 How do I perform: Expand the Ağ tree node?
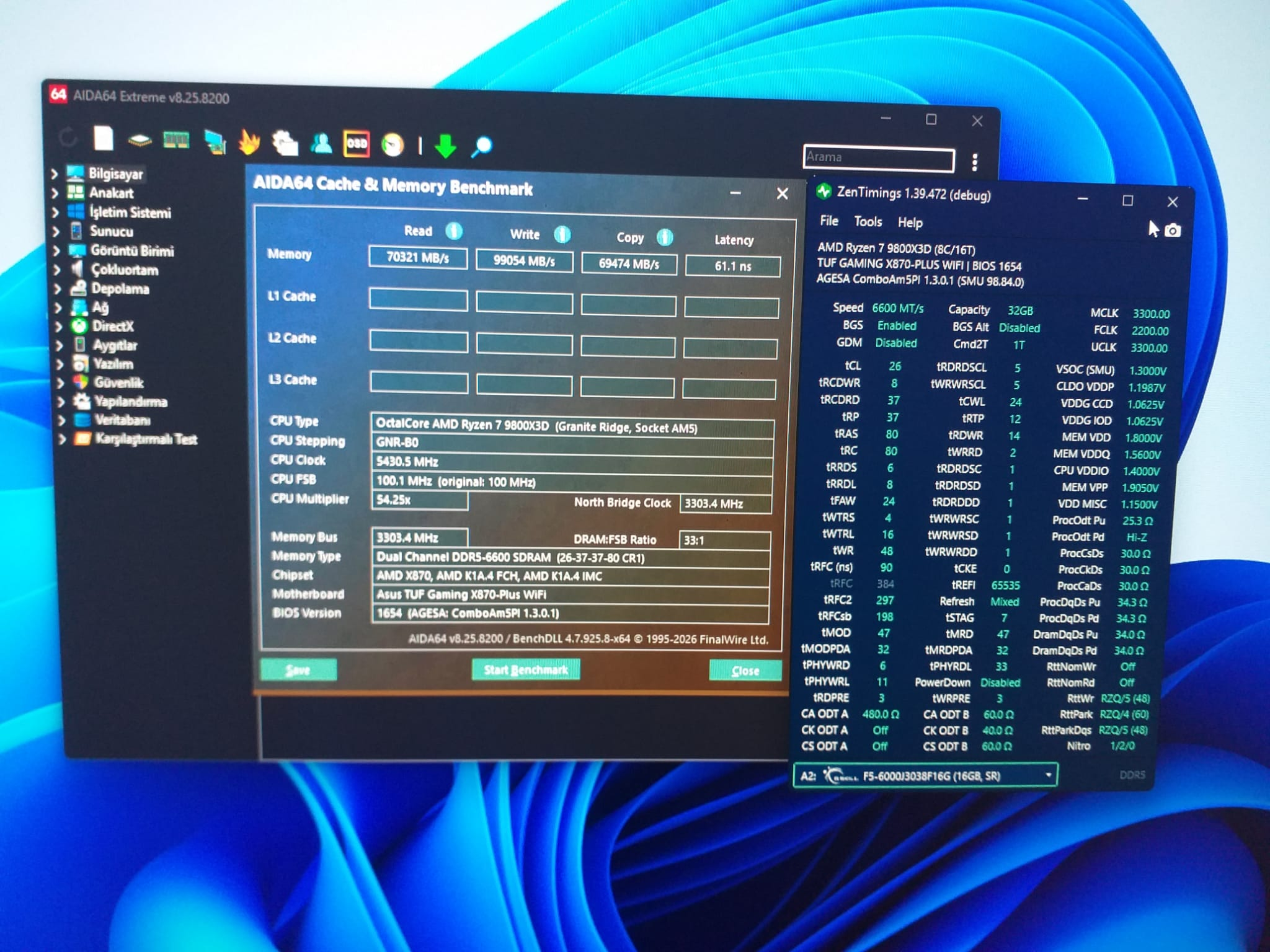pyautogui.click(x=58, y=307)
